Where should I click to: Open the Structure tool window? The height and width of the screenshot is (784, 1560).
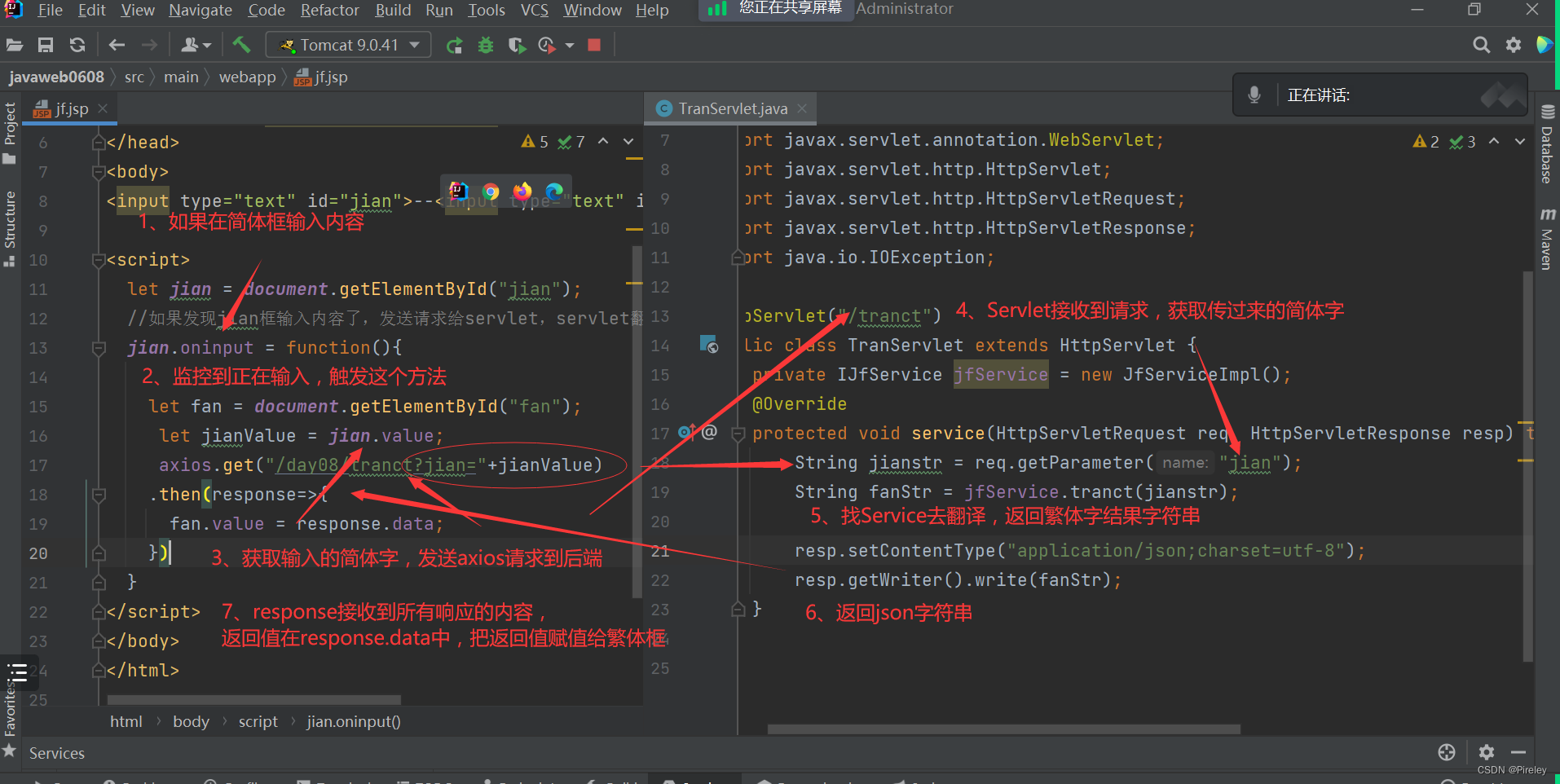10,229
